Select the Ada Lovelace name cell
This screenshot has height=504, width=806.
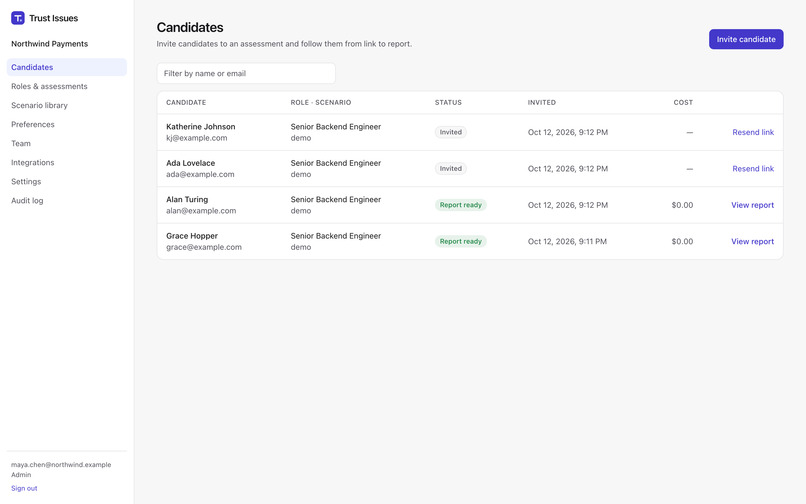pos(191,163)
